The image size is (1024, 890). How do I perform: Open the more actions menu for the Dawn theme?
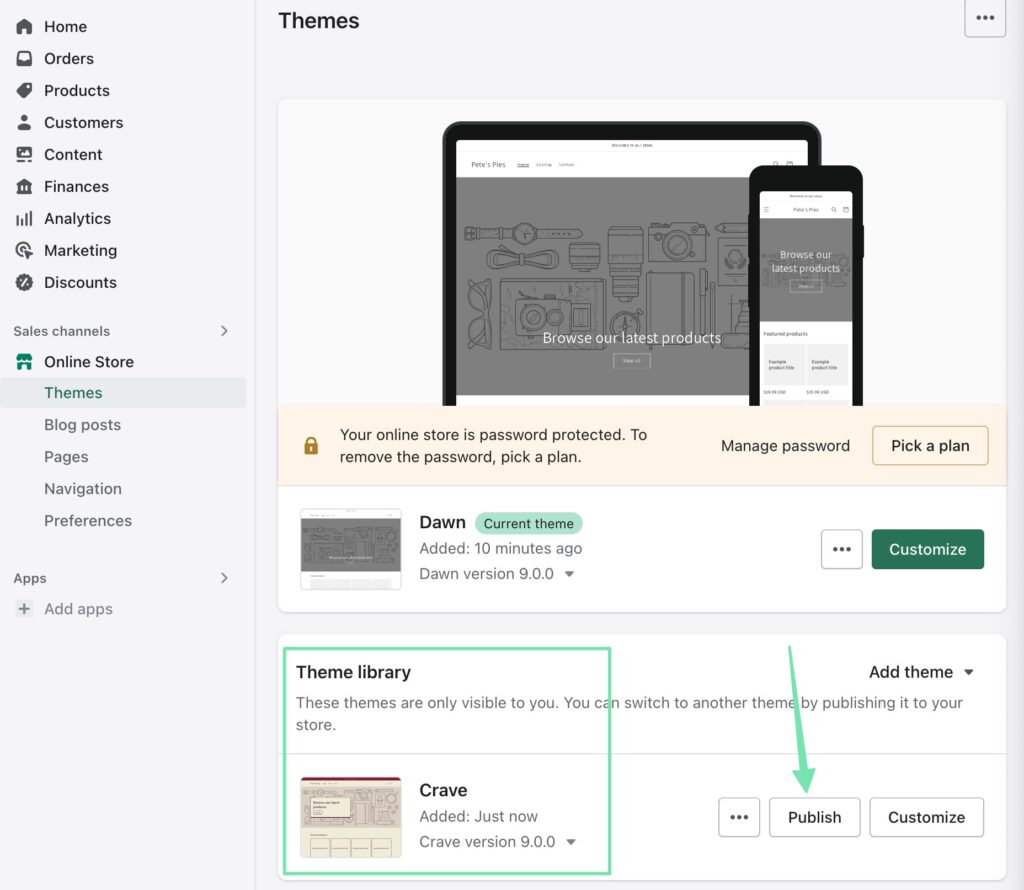(841, 549)
